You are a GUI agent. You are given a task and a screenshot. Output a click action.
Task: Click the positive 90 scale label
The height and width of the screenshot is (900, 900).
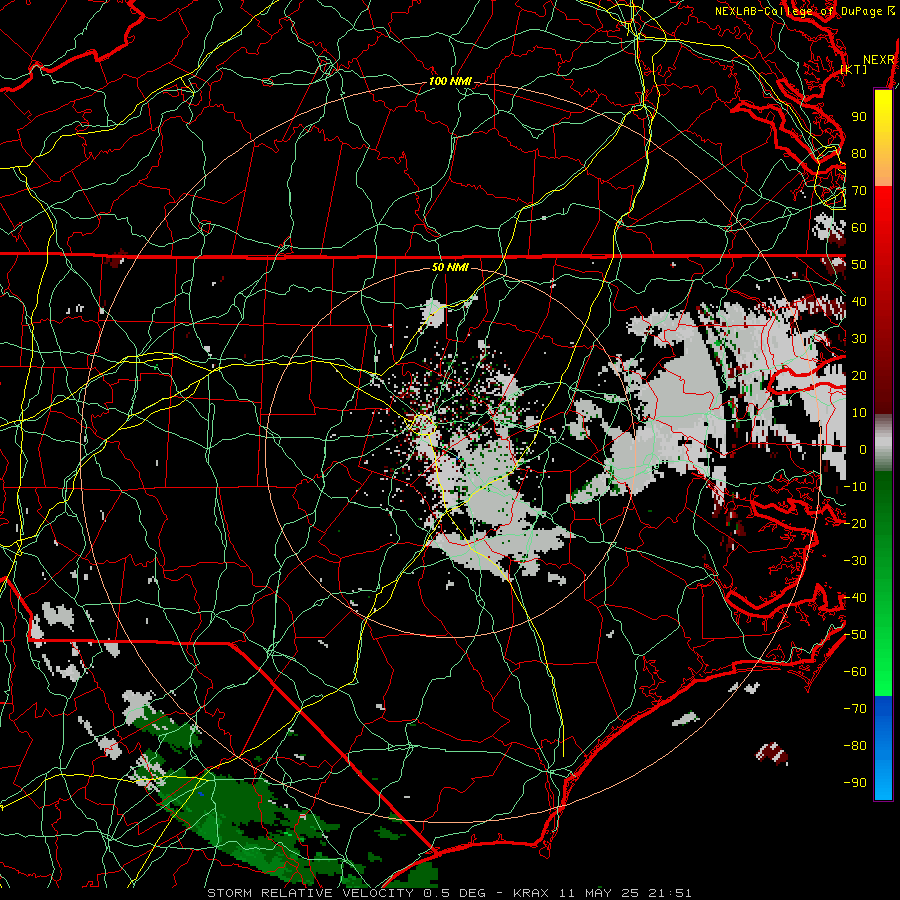coord(859,117)
